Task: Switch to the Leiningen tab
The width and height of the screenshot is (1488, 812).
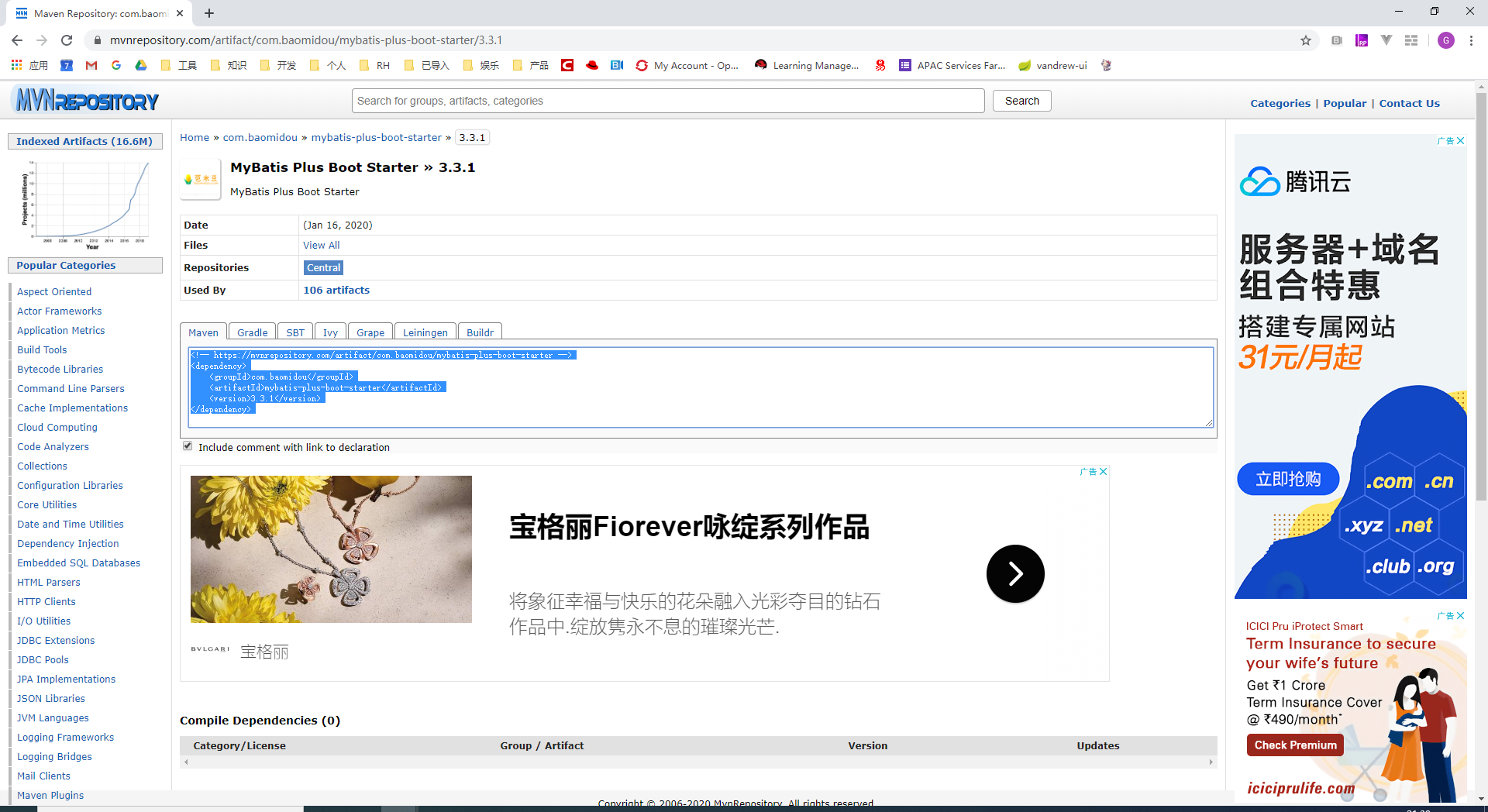Action: coord(425,332)
